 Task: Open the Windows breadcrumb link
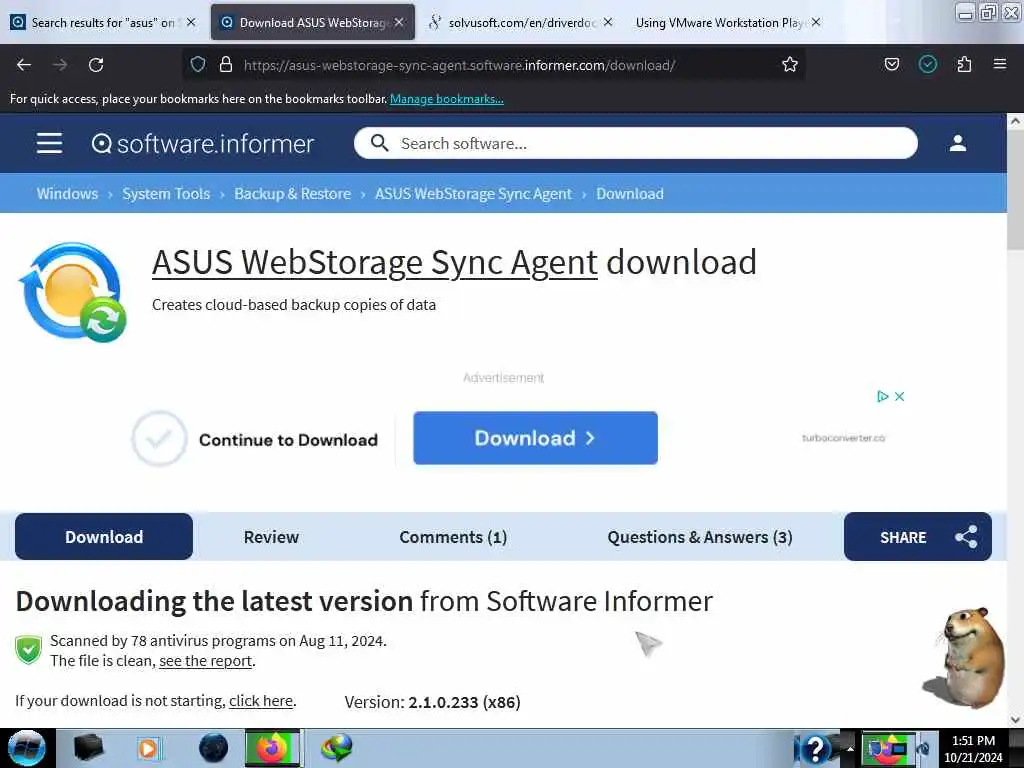67,194
